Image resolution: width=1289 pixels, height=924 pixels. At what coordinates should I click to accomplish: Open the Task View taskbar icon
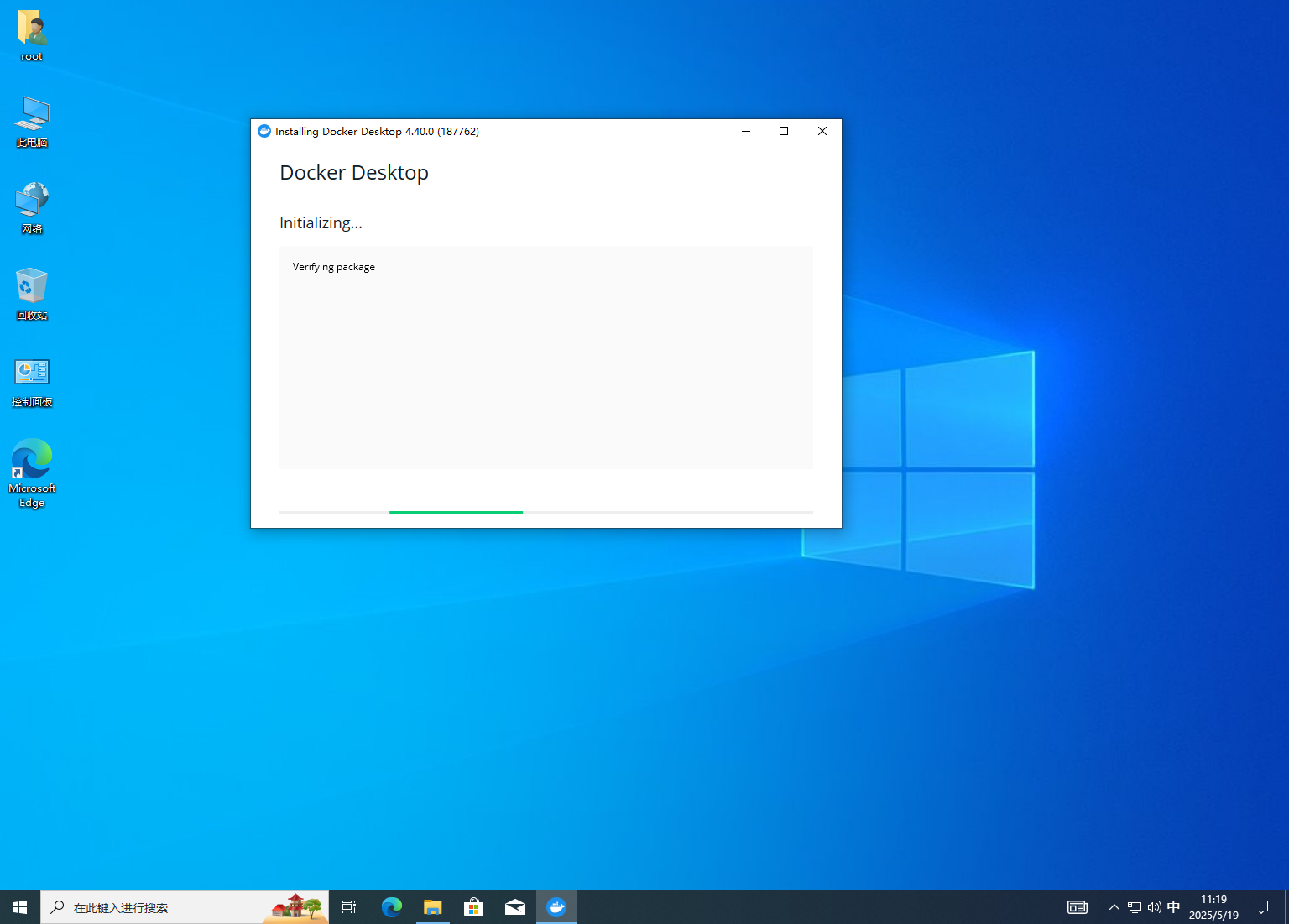point(349,907)
